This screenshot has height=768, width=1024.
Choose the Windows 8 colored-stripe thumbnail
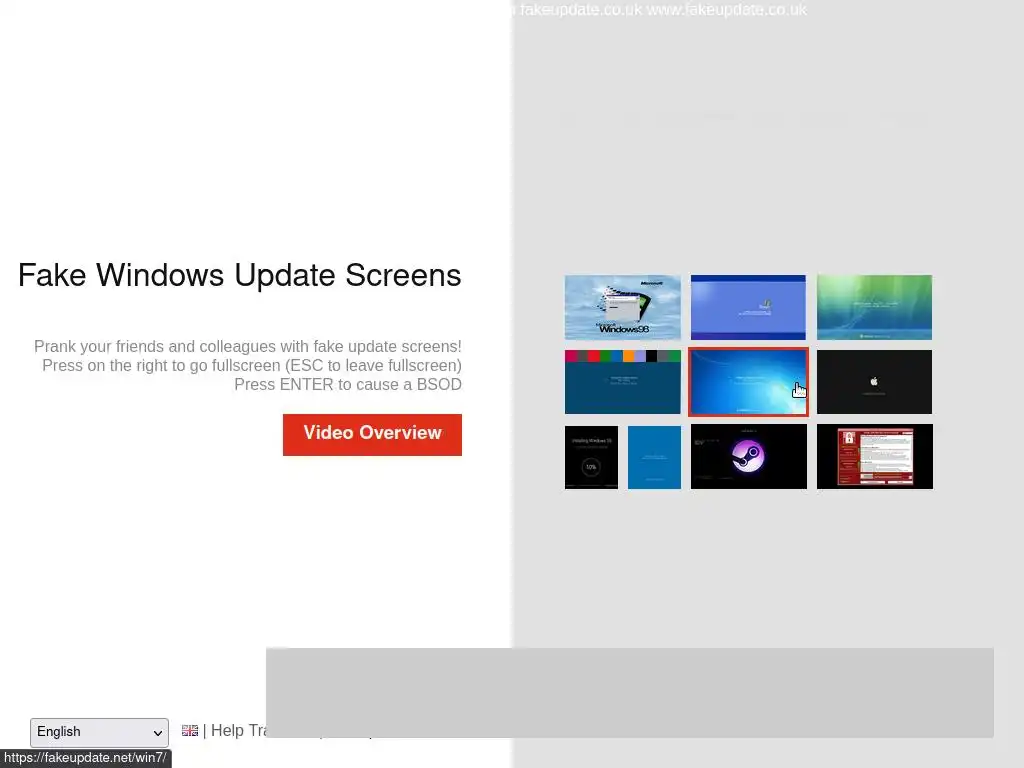(x=622, y=382)
